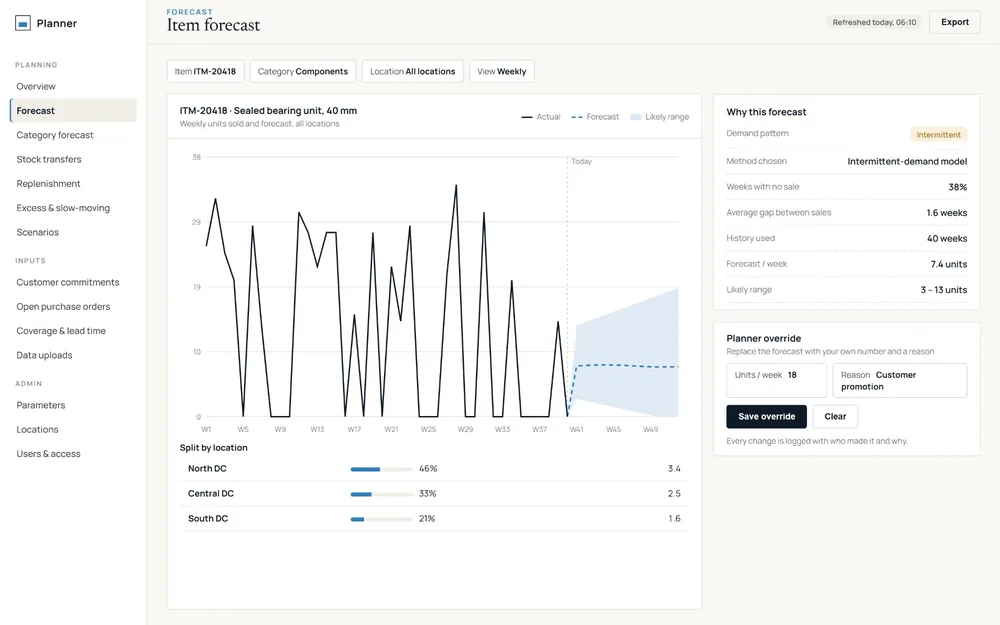
Task: Click the Actual legend entry
Action: [541, 117]
